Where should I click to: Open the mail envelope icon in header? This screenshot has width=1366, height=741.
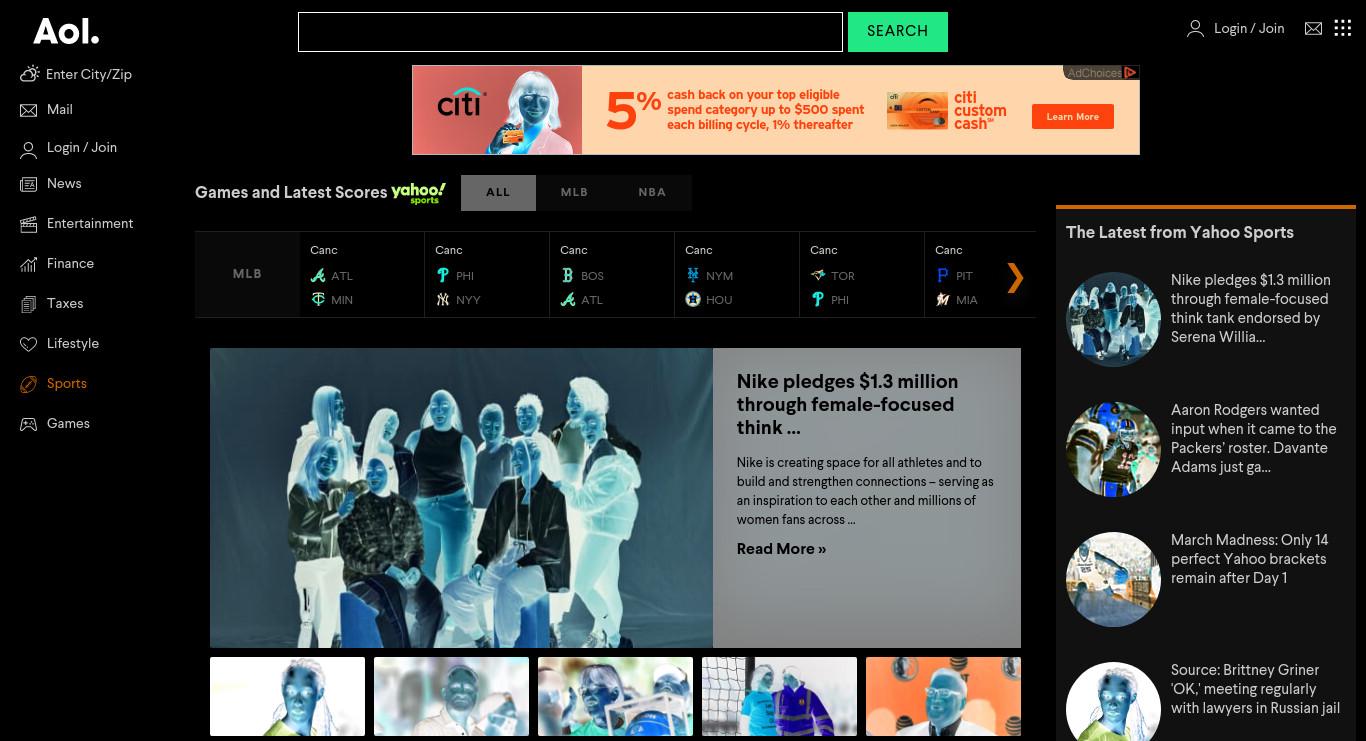(x=1314, y=29)
